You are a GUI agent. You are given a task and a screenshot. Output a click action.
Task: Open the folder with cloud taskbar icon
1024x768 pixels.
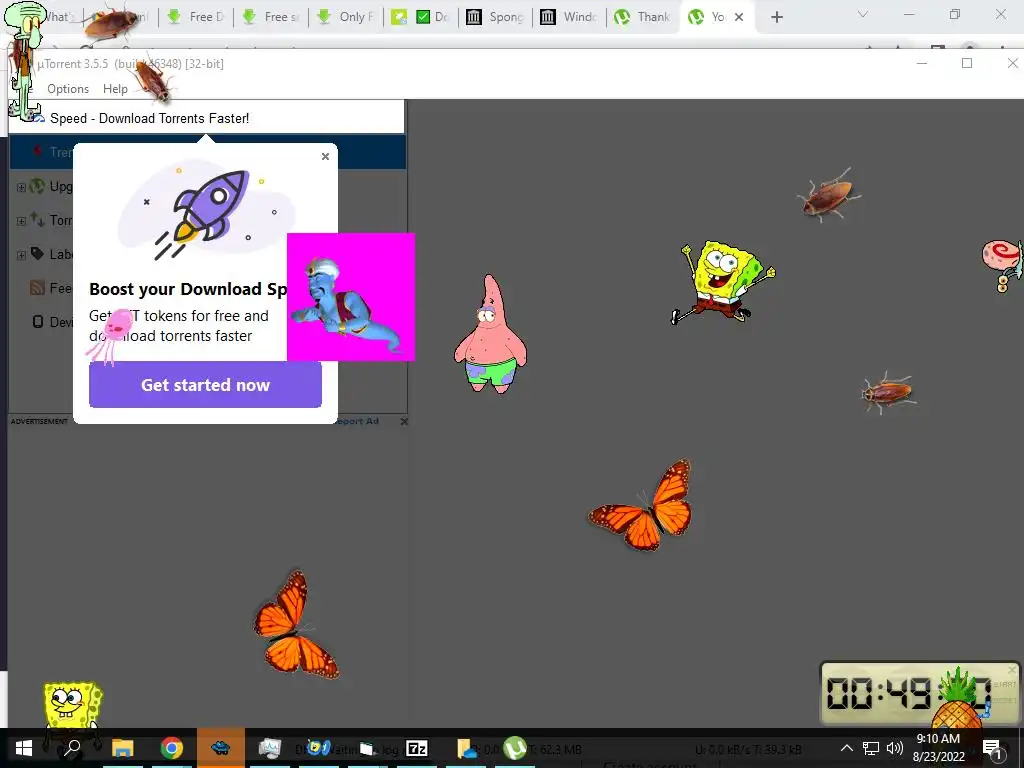466,748
